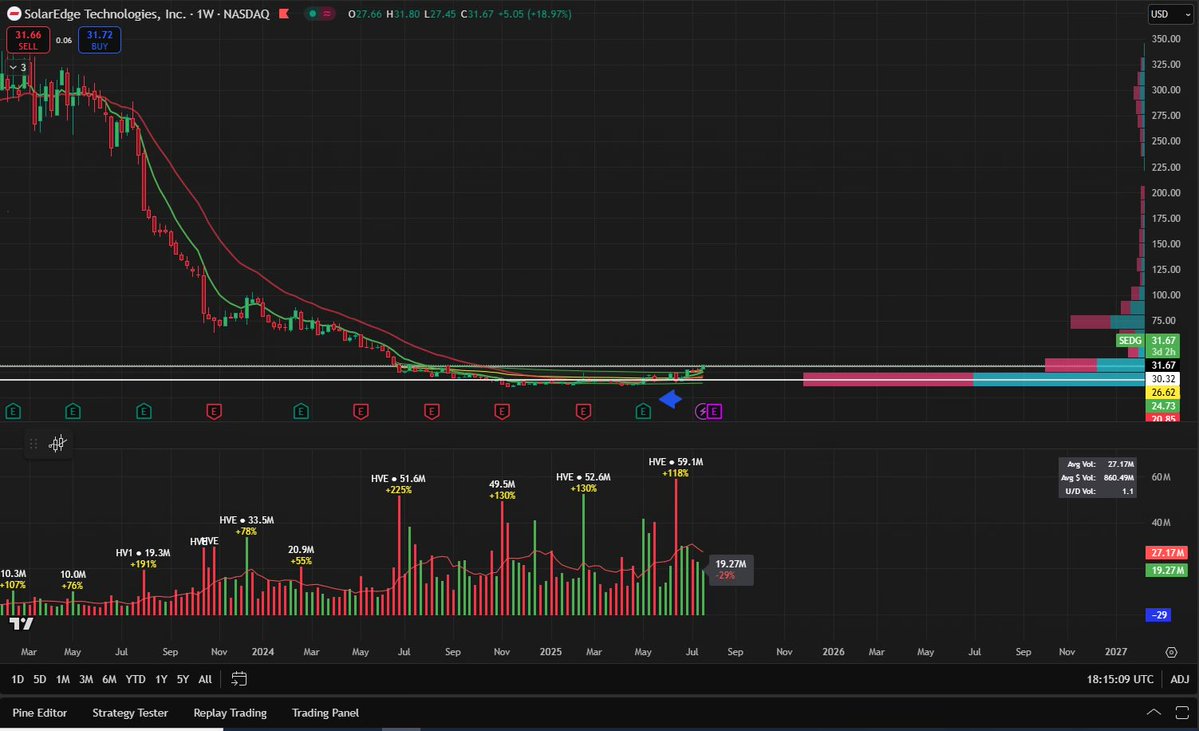Open the candlestick pane object icon
This screenshot has height=731, width=1199.
(x=57, y=443)
